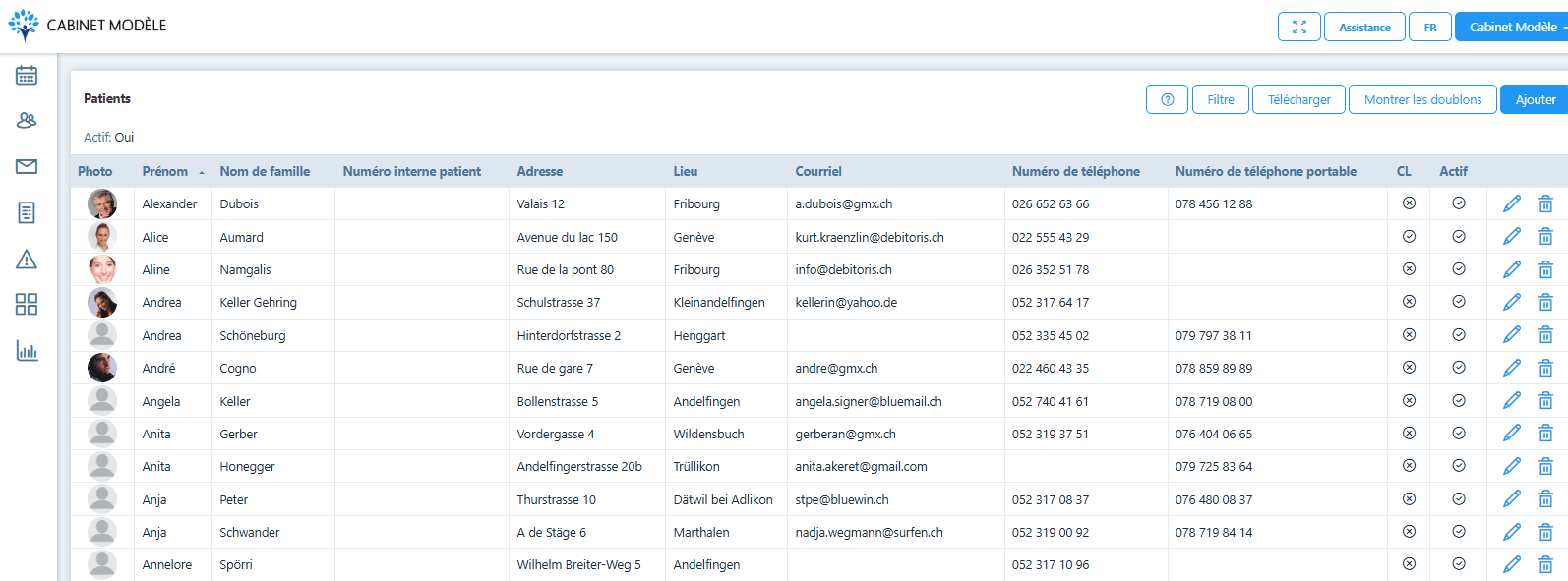Toggle fullscreen mode button
Screen dimensions: 1568x581
coord(1298,27)
